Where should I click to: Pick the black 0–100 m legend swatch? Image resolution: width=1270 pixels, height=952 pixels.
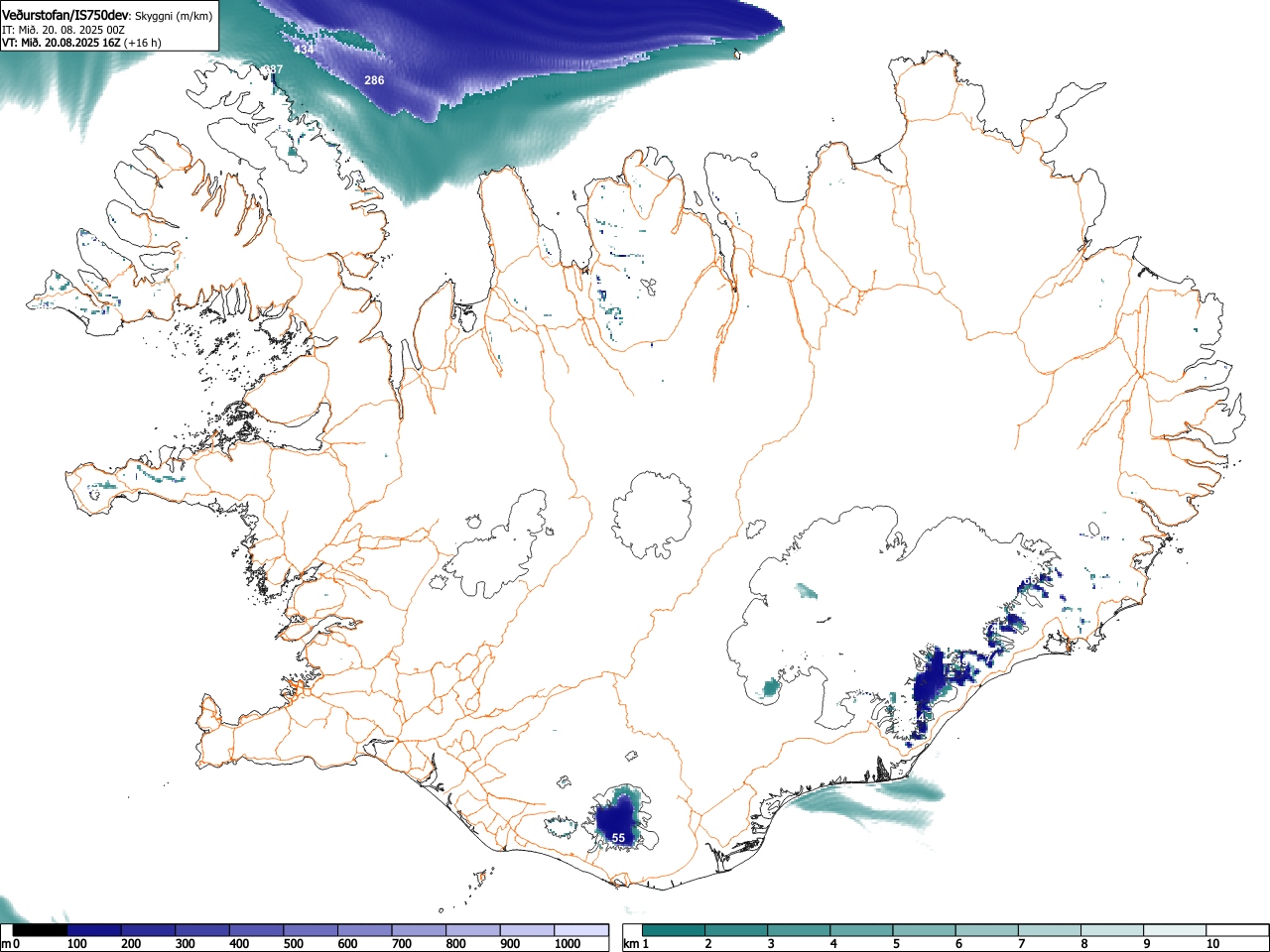[x=41, y=930]
